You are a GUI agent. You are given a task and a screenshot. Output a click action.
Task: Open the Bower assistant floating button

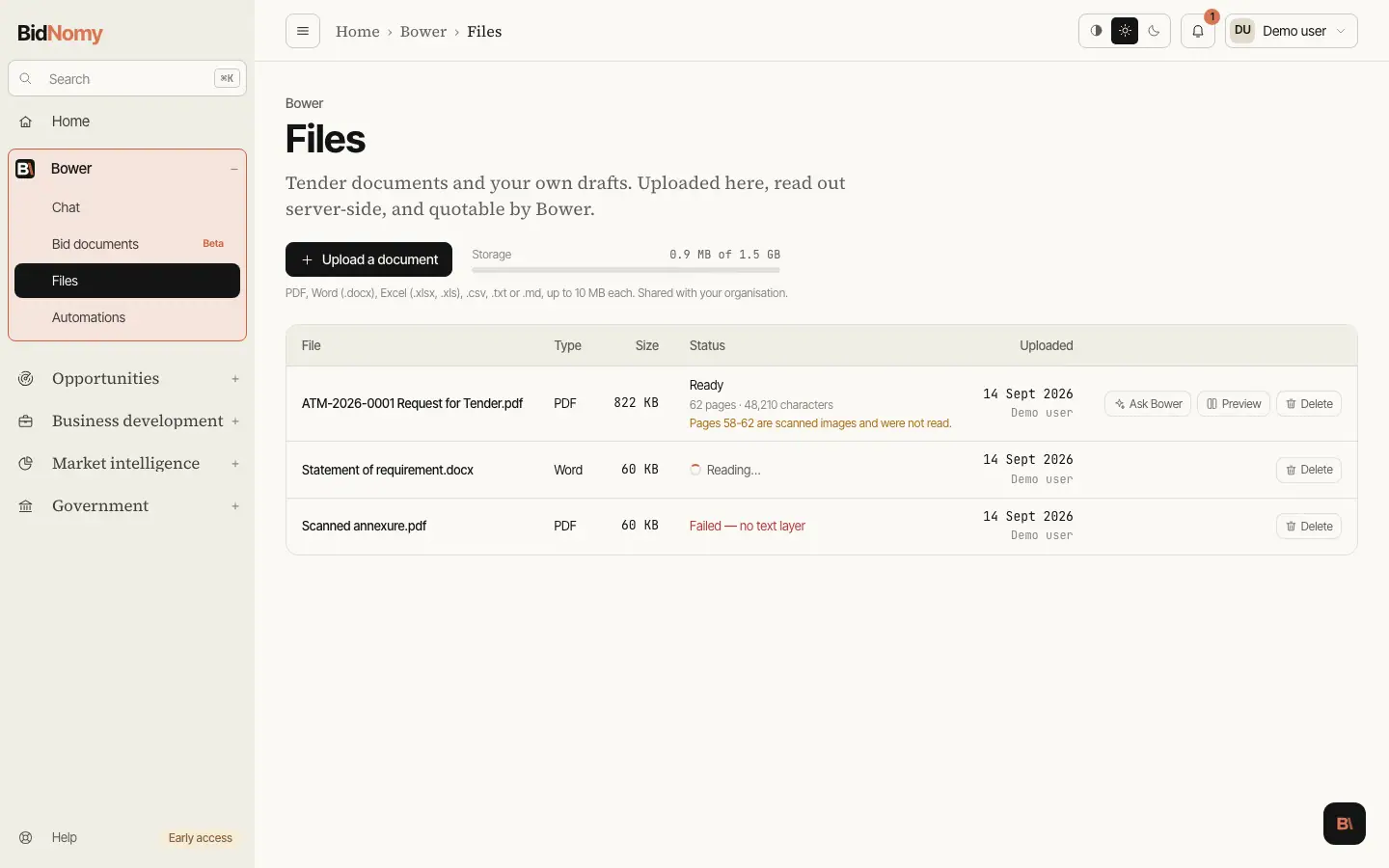[x=1345, y=824]
